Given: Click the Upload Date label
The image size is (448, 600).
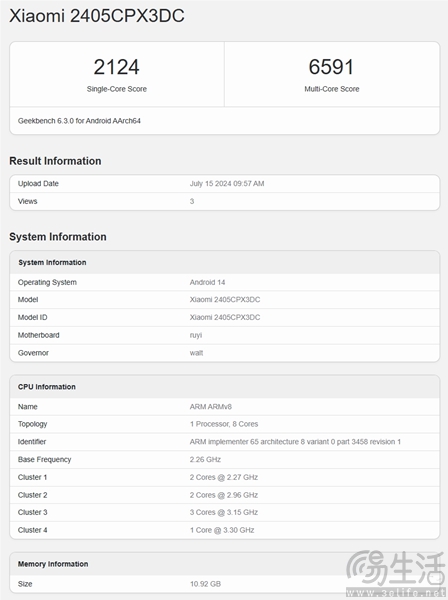Looking at the screenshot, I should 38,184.
